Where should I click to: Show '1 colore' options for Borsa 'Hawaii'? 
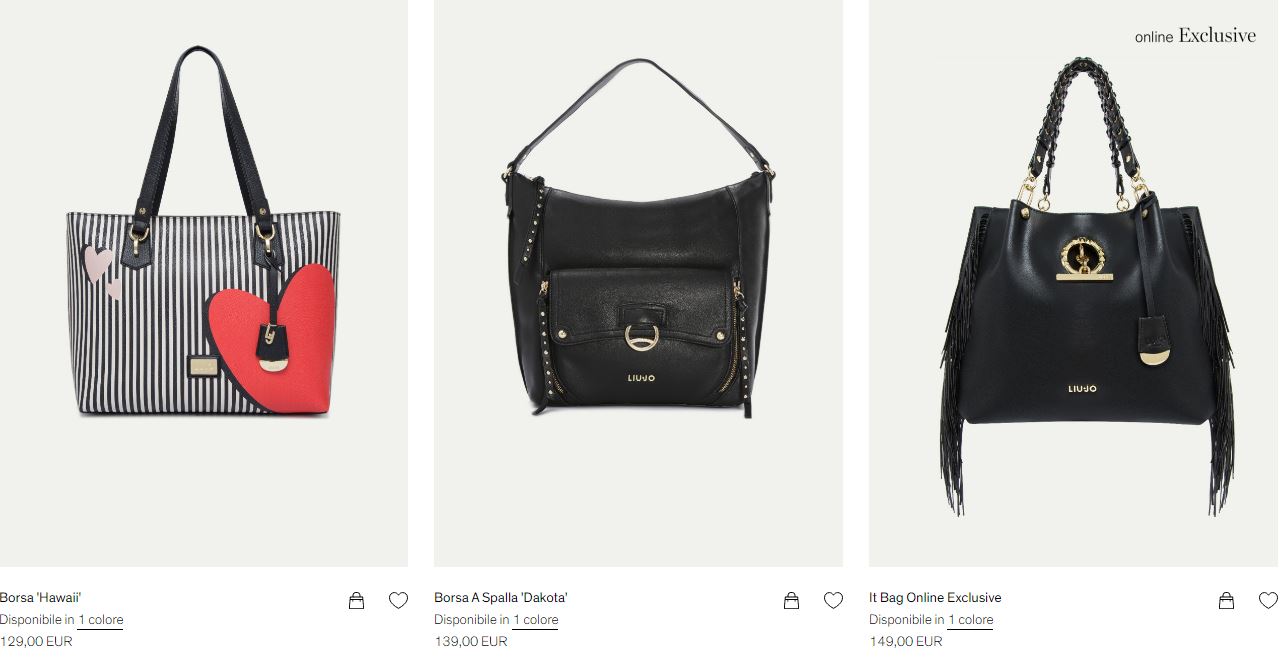[x=101, y=620]
